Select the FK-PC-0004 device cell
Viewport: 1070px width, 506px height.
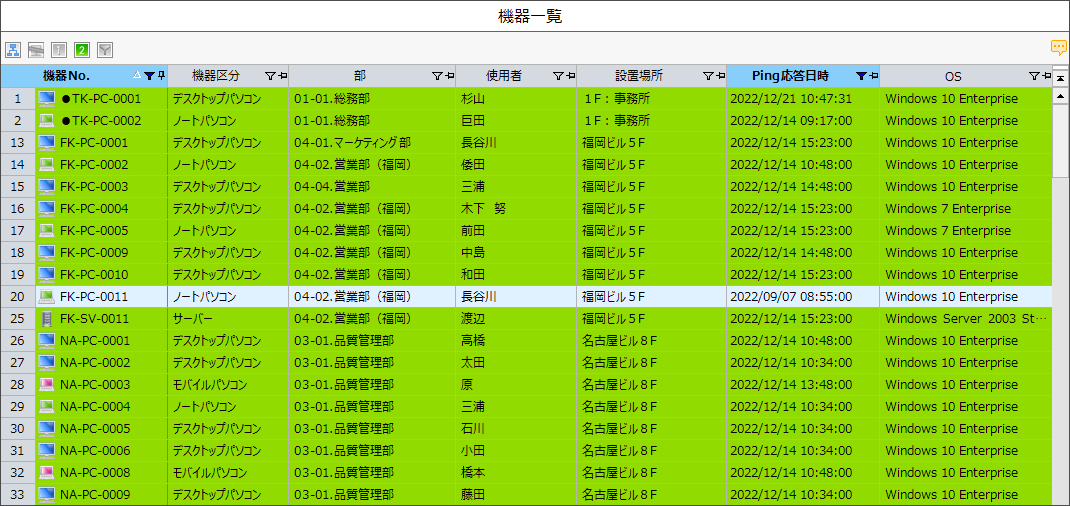pyautogui.click(x=94, y=209)
